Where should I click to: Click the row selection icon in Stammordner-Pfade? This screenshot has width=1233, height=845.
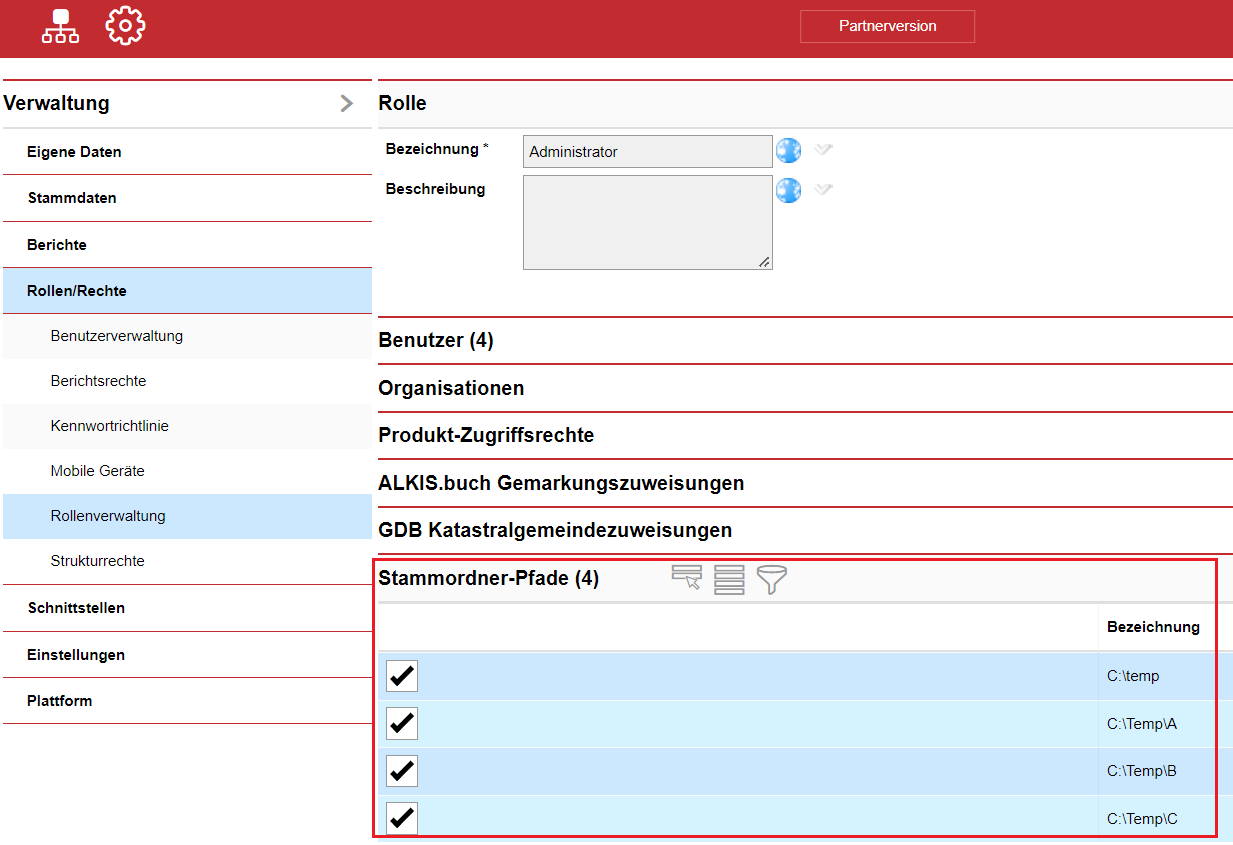pyautogui.click(x=687, y=578)
